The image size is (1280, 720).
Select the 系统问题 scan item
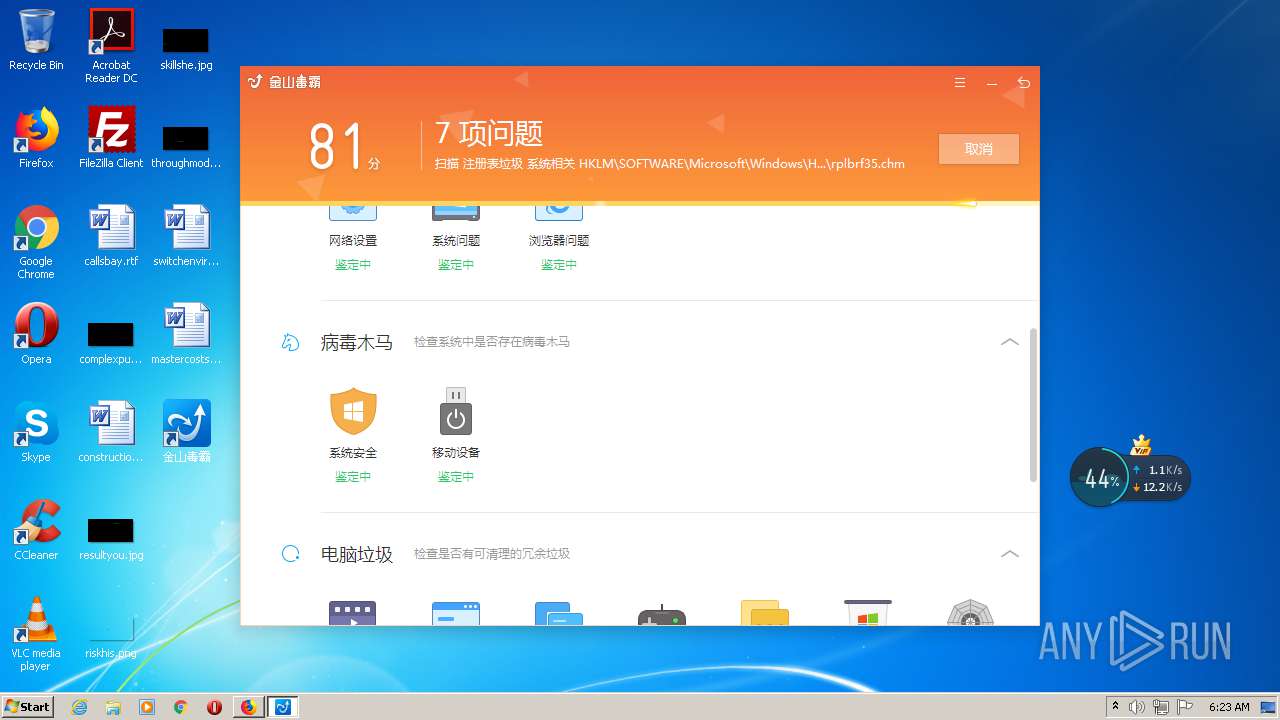(456, 241)
